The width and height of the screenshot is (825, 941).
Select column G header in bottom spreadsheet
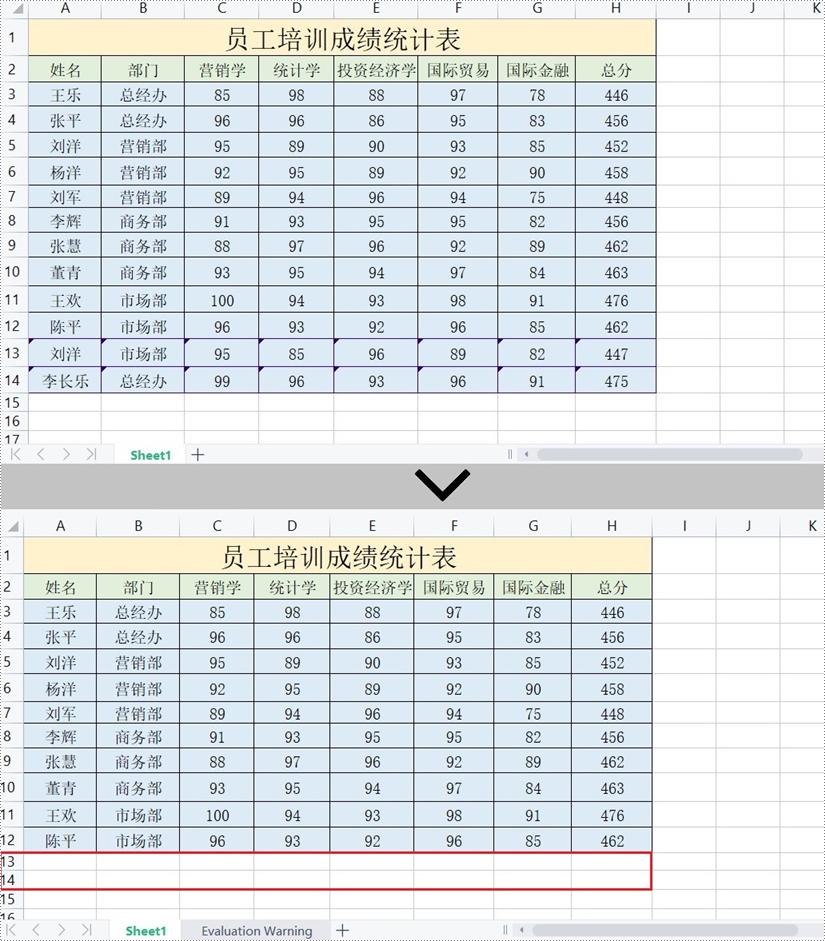coord(533,526)
